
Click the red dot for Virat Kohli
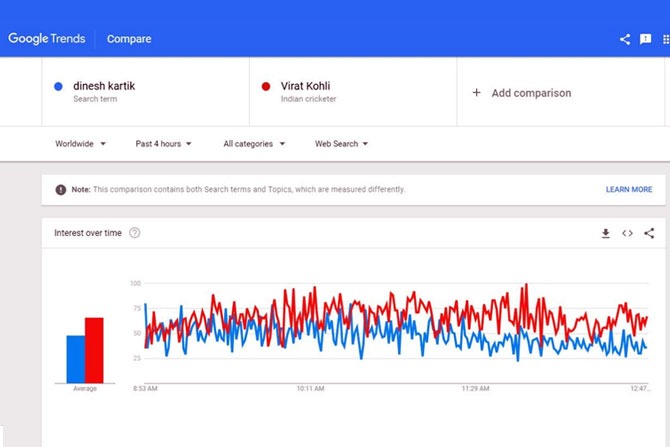click(x=266, y=86)
